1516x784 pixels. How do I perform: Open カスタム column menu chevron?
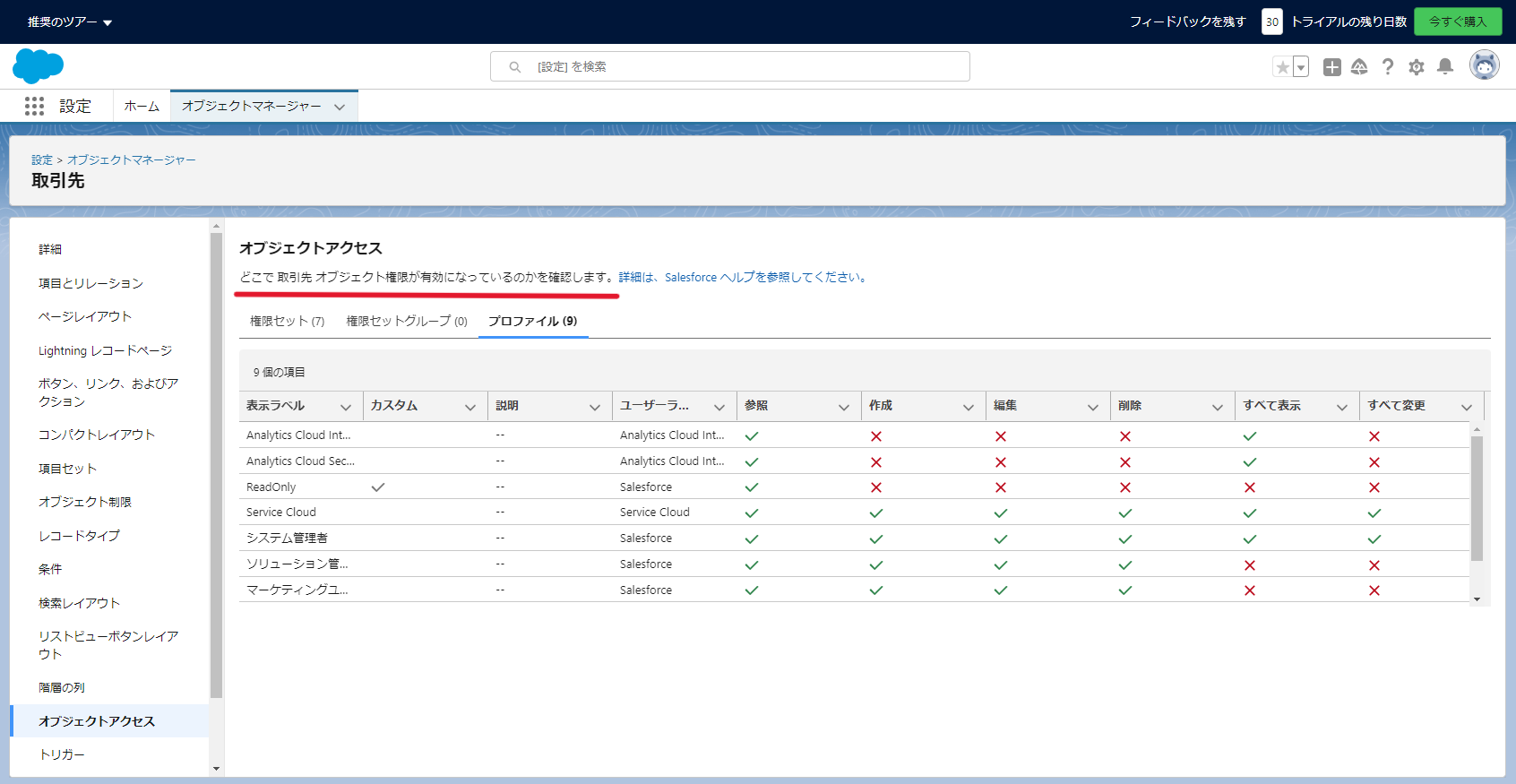pyautogui.click(x=470, y=408)
